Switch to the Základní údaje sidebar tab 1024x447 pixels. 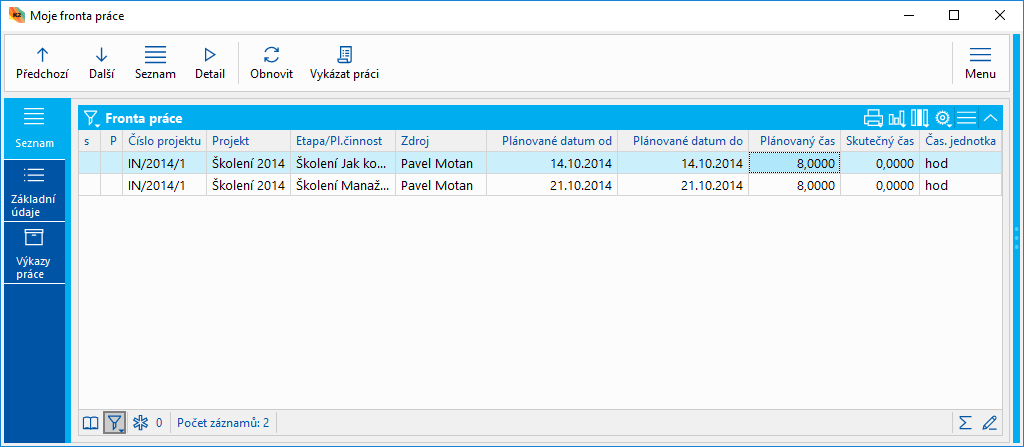pos(35,191)
